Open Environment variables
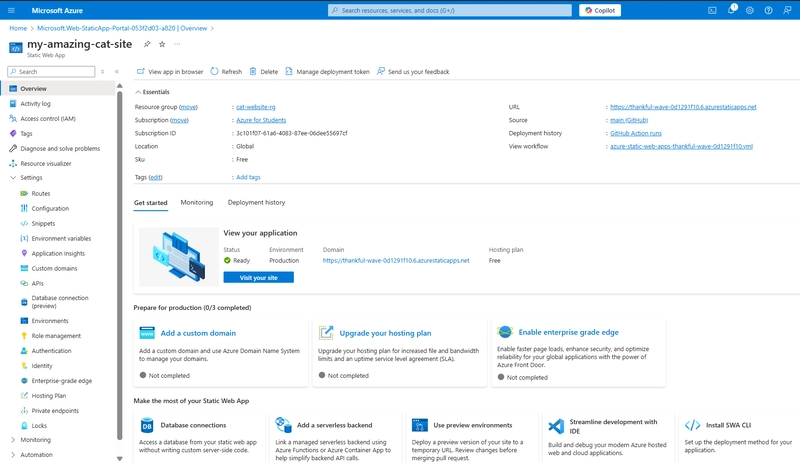This screenshot has height=463, width=800. (62, 238)
